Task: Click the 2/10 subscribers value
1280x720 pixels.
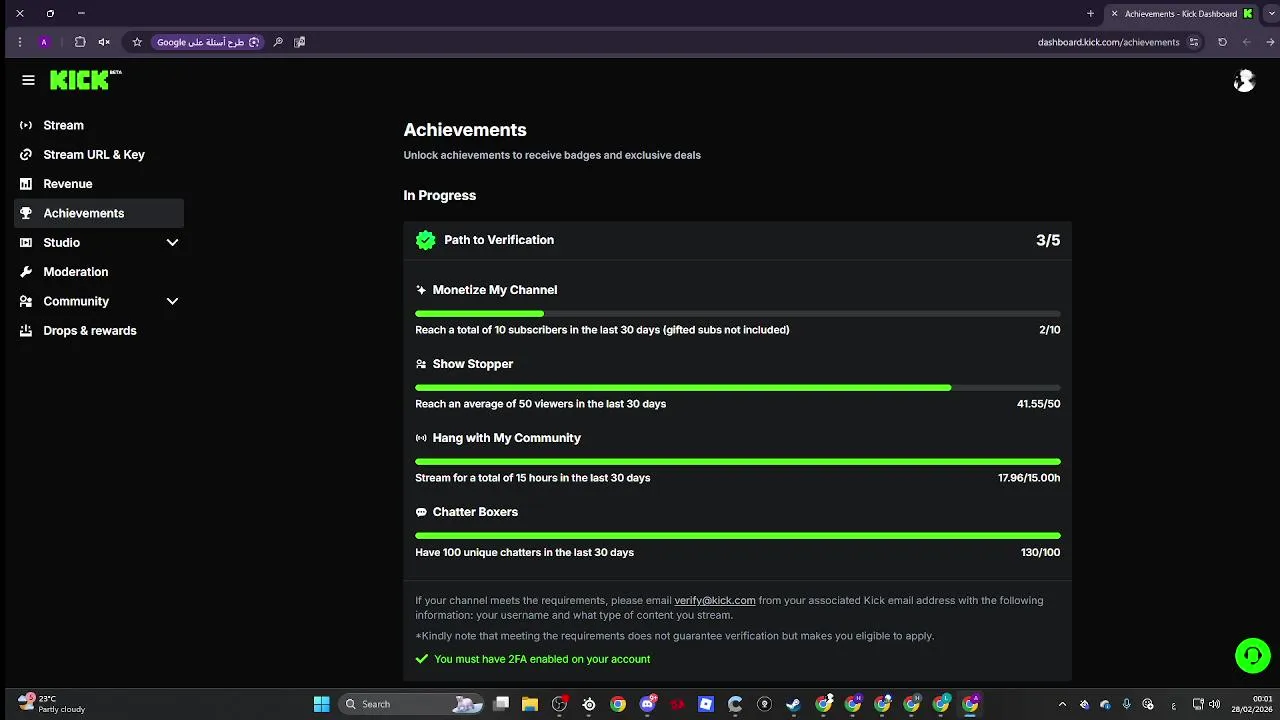Action: point(1050,330)
